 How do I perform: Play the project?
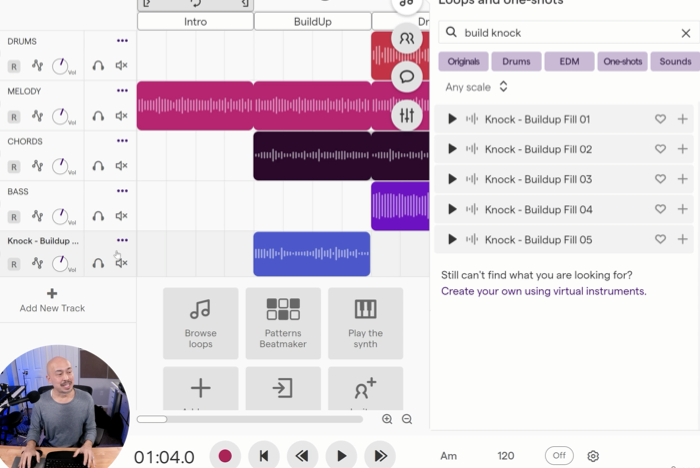pyautogui.click(x=342, y=455)
